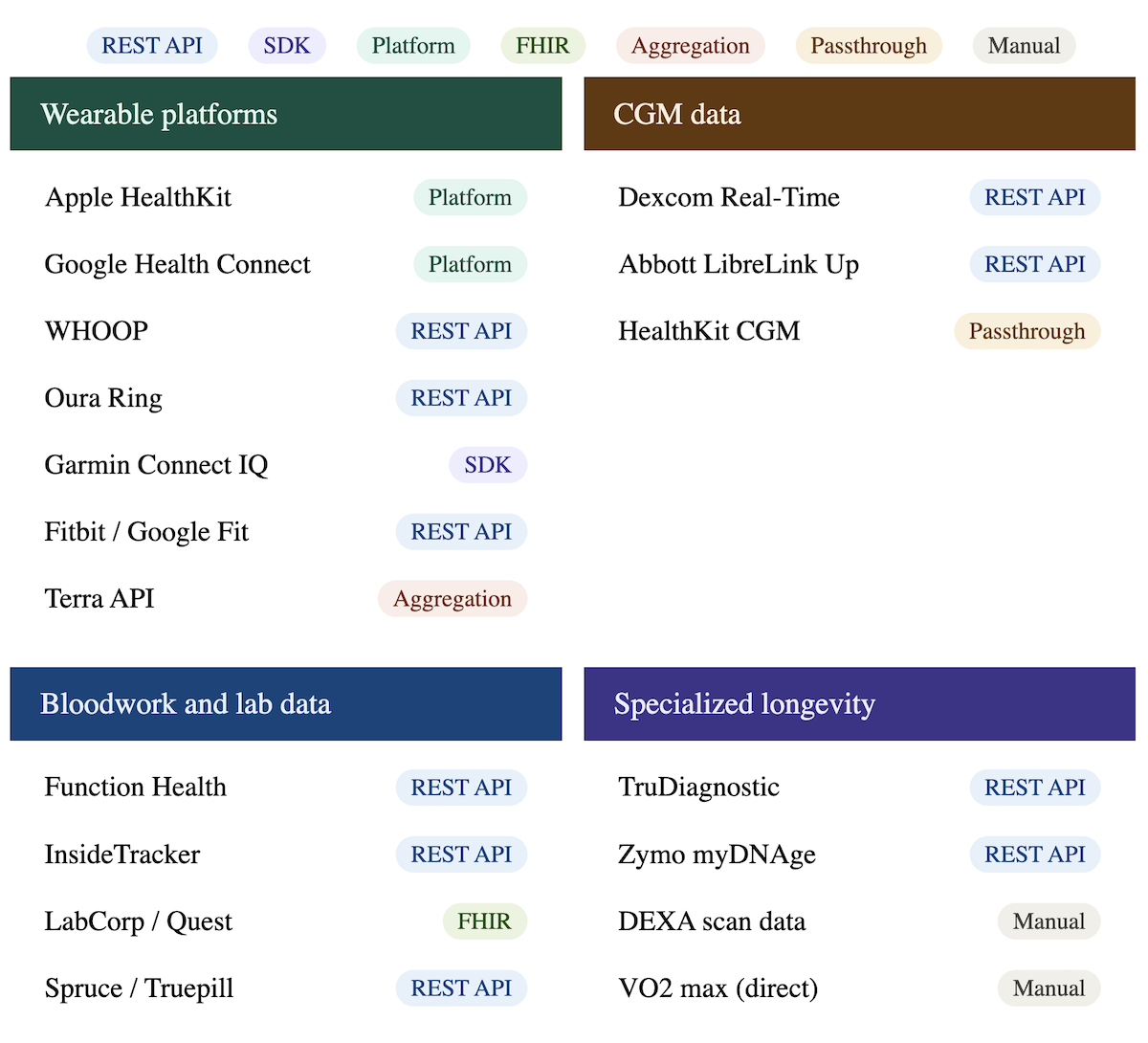Click the Manual badge beside VO2 max (direct)
The height and width of the screenshot is (1043, 1148).
pyautogui.click(x=1049, y=988)
